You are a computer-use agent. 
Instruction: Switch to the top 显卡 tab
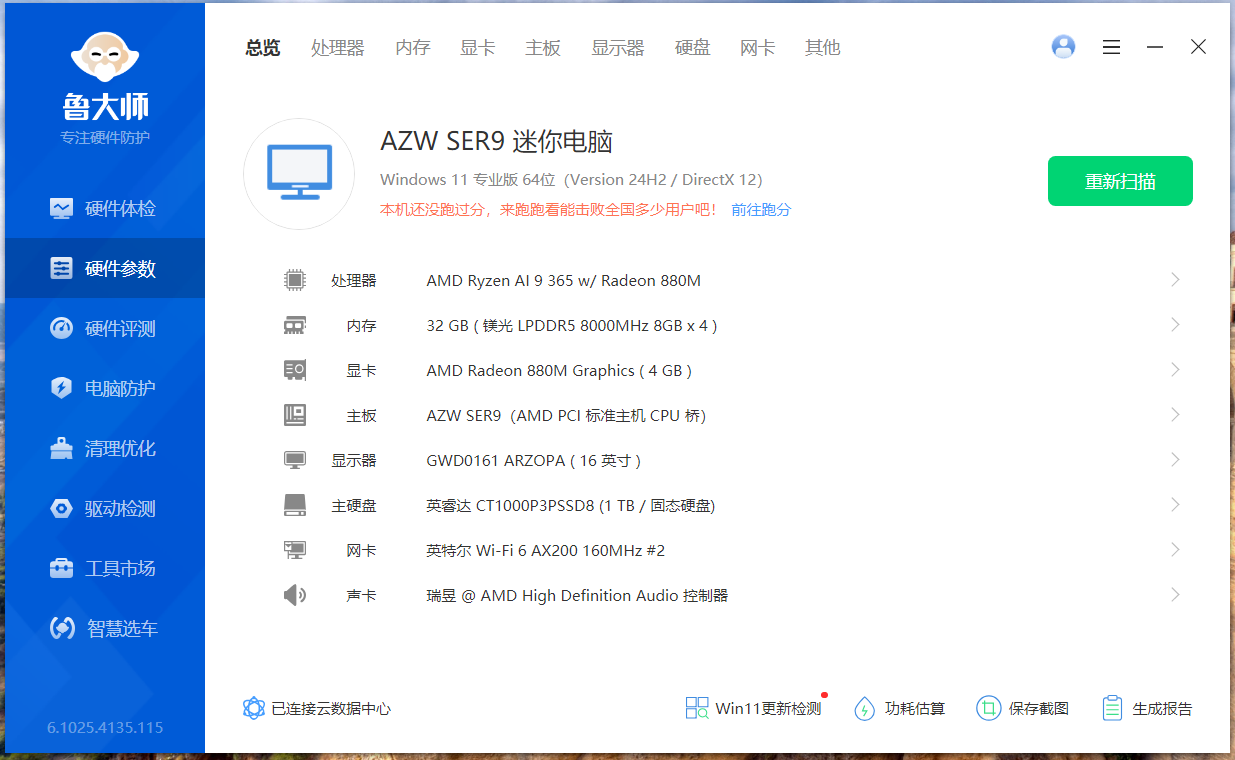[x=477, y=48]
